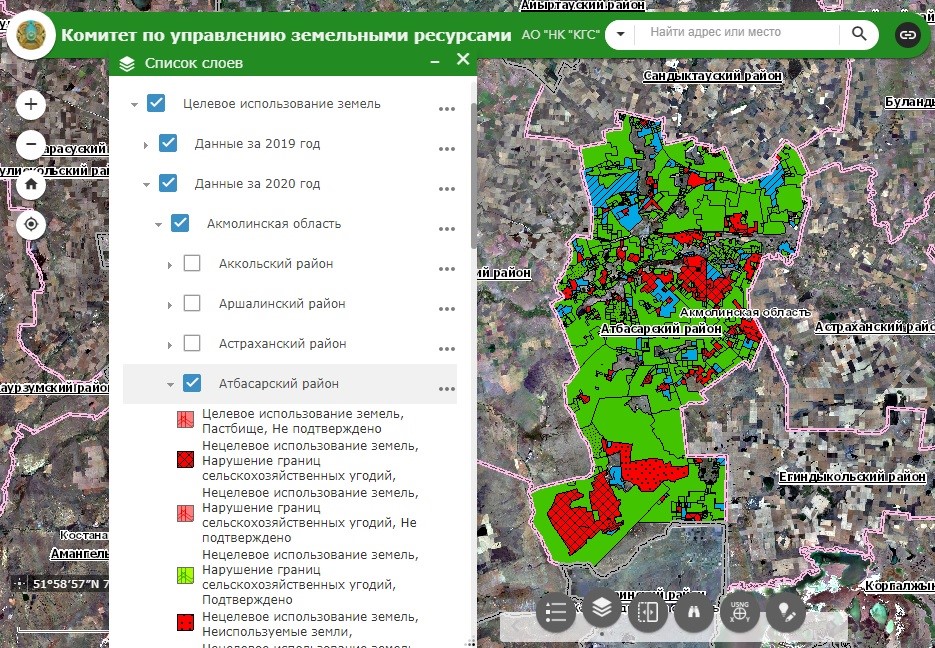Open the legend list widget
Image resolution: width=935 pixels, height=648 pixels.
click(x=555, y=612)
